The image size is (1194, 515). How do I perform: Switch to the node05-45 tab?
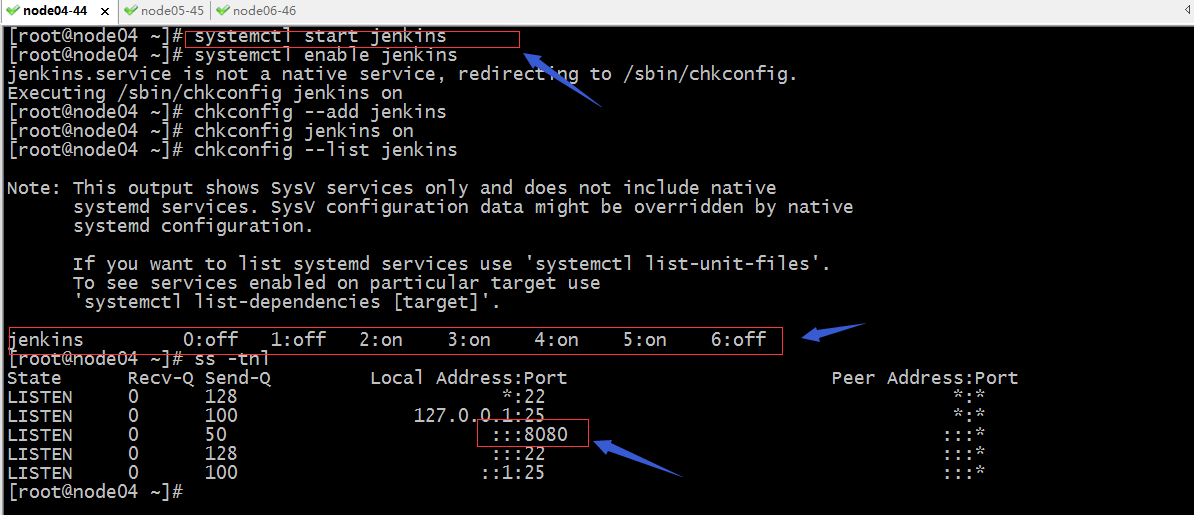172,10
